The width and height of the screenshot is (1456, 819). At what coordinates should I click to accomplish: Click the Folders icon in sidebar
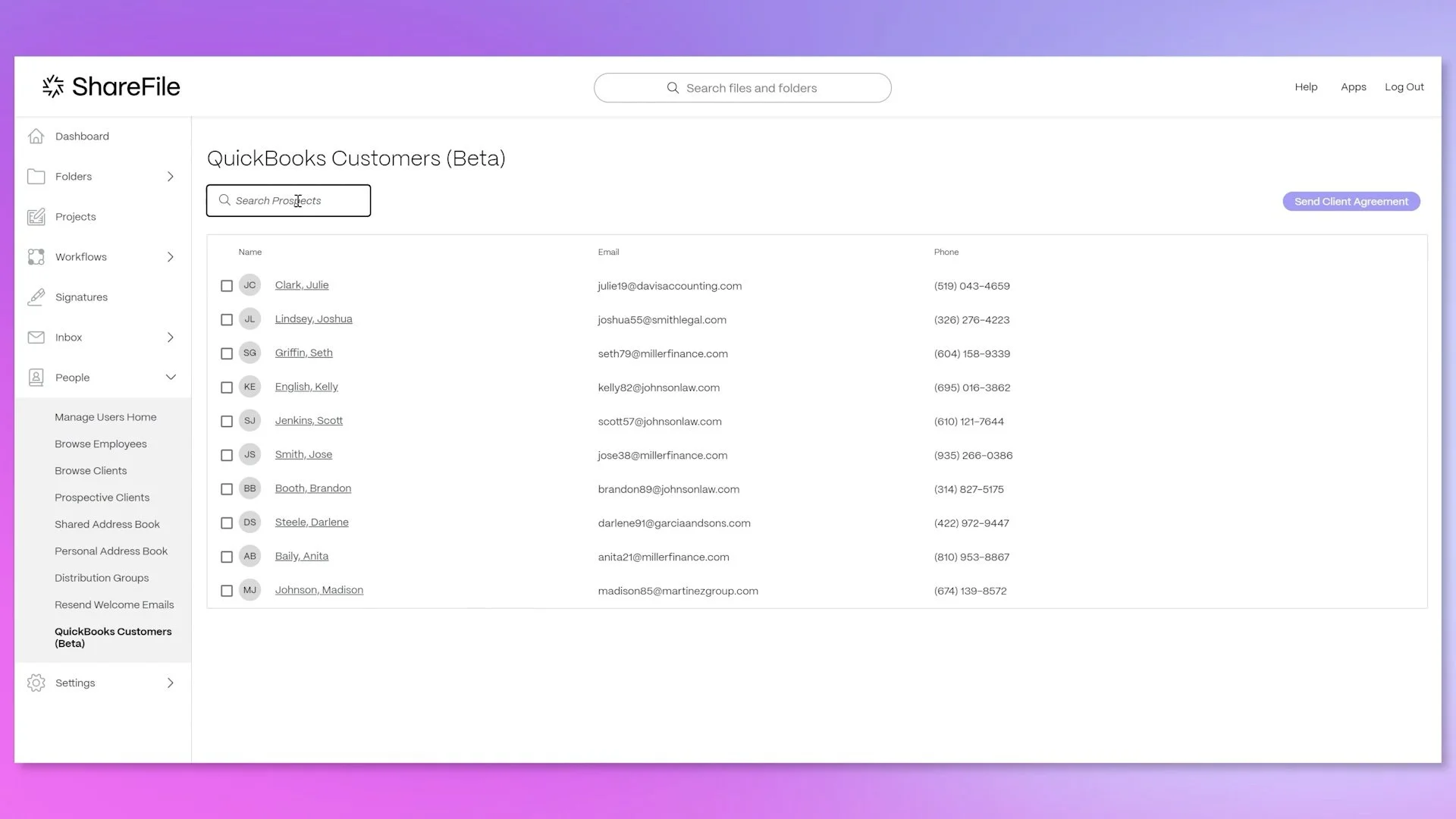pyautogui.click(x=36, y=177)
